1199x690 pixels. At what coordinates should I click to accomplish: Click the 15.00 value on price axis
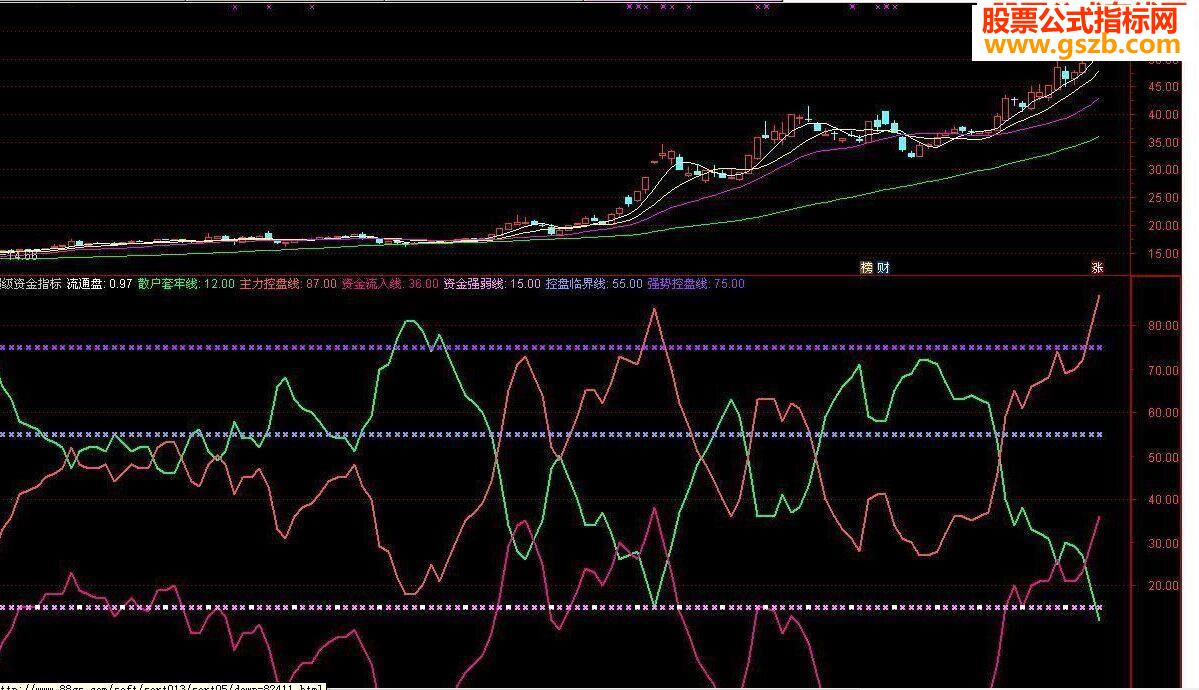(x=1163, y=253)
